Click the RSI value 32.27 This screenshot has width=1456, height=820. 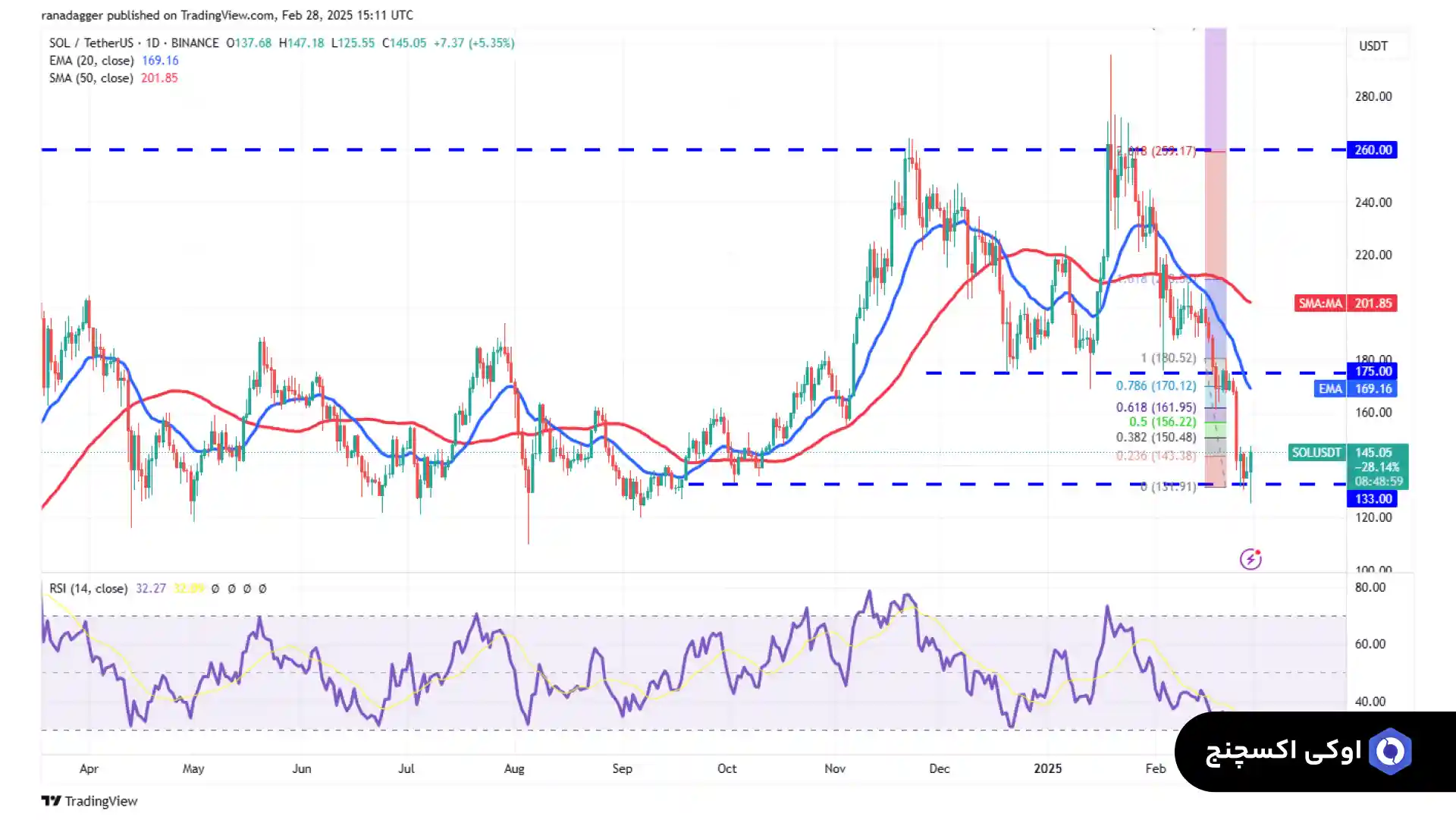[x=151, y=589]
